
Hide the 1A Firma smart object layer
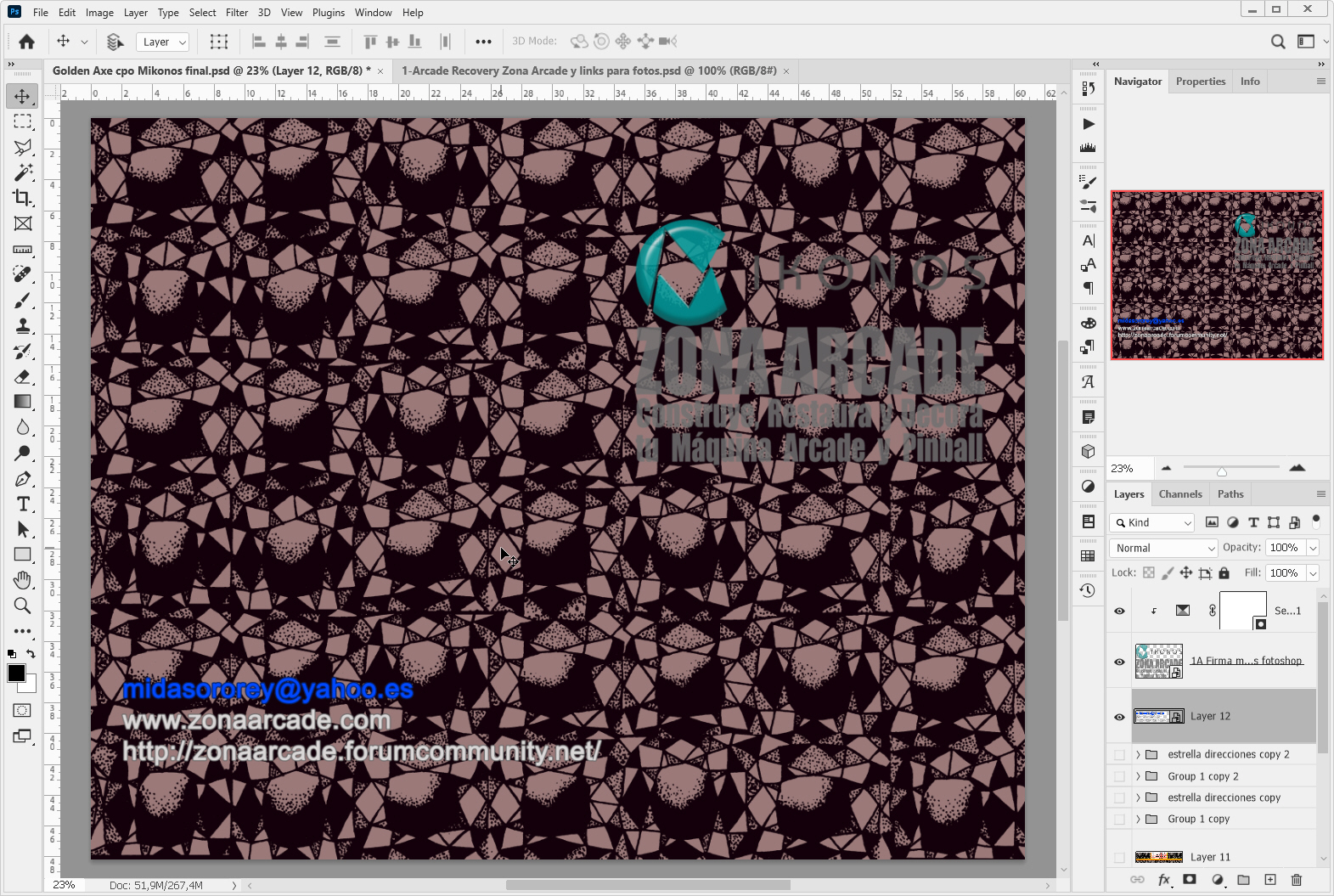pyautogui.click(x=1119, y=662)
